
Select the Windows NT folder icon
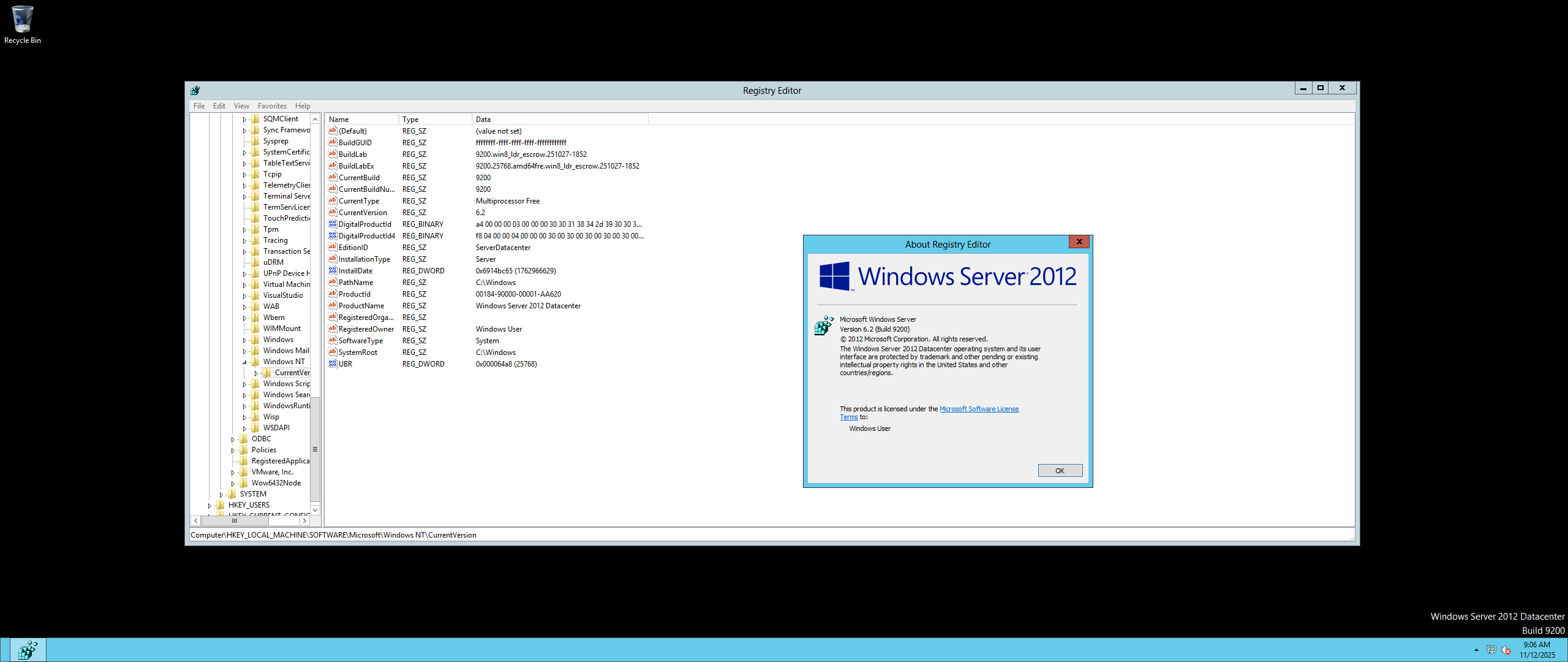click(x=255, y=362)
